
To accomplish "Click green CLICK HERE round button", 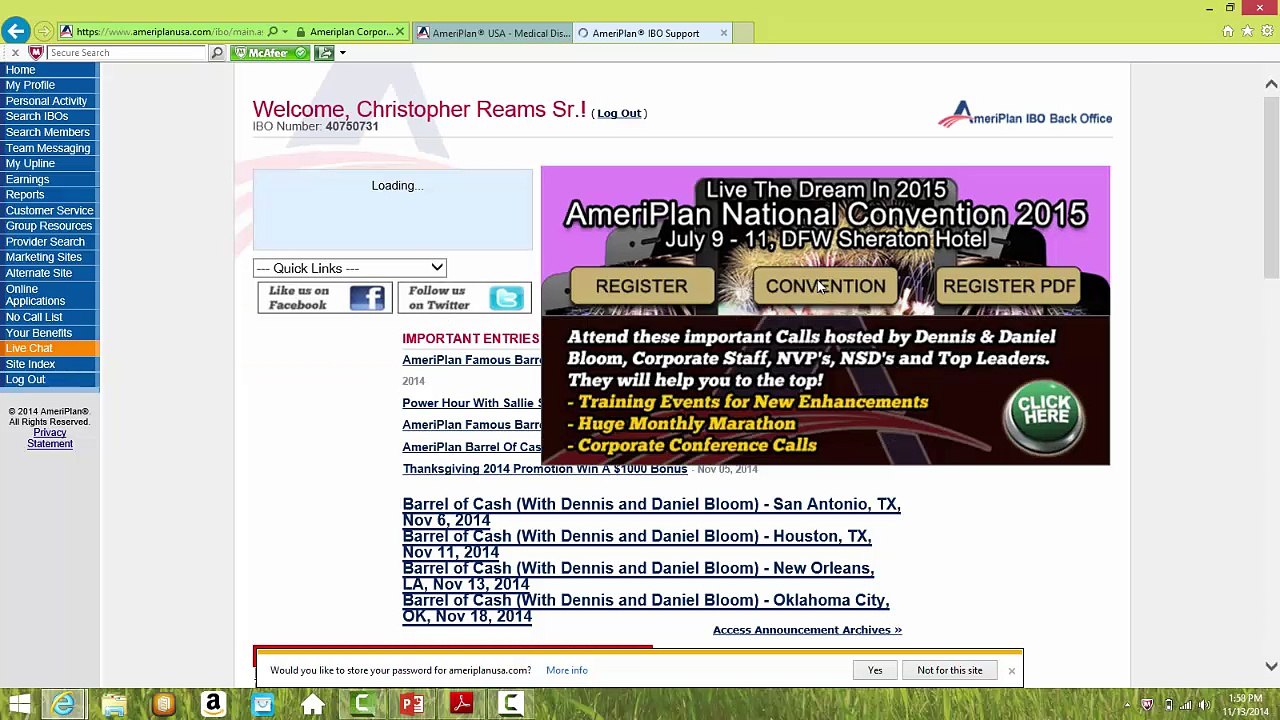I will [1044, 415].
